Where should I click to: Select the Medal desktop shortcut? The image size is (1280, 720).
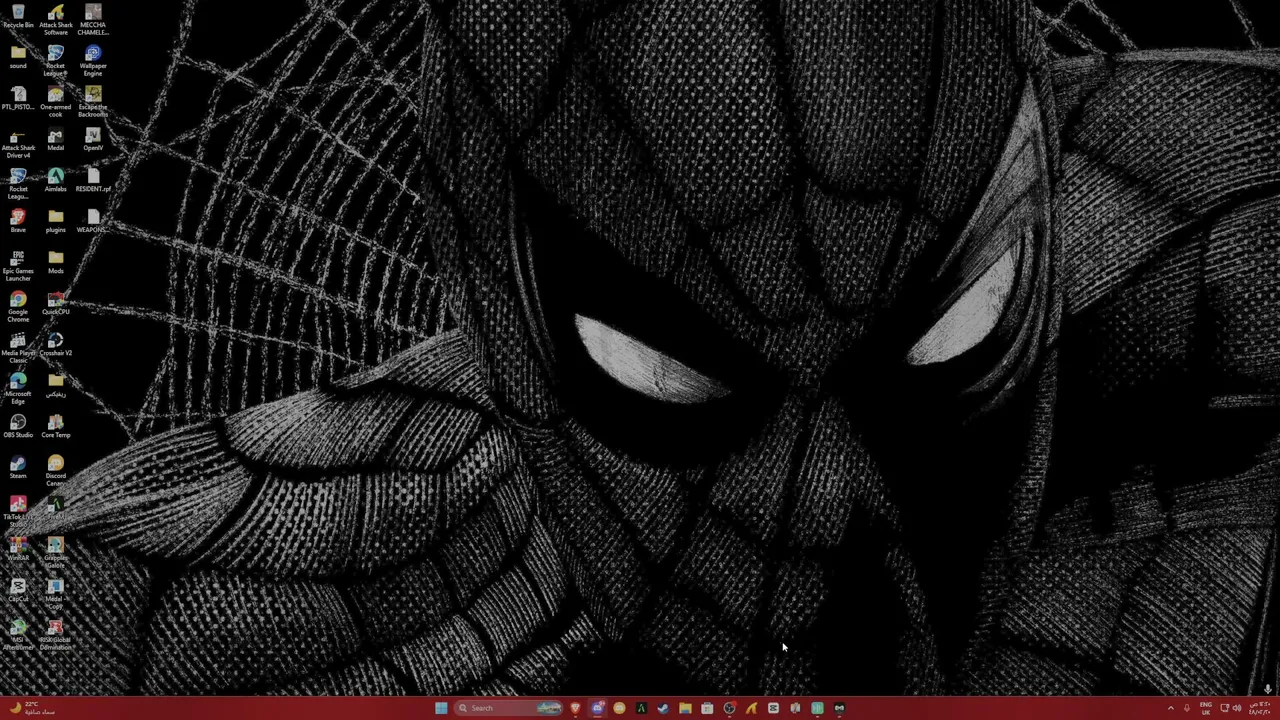click(56, 139)
